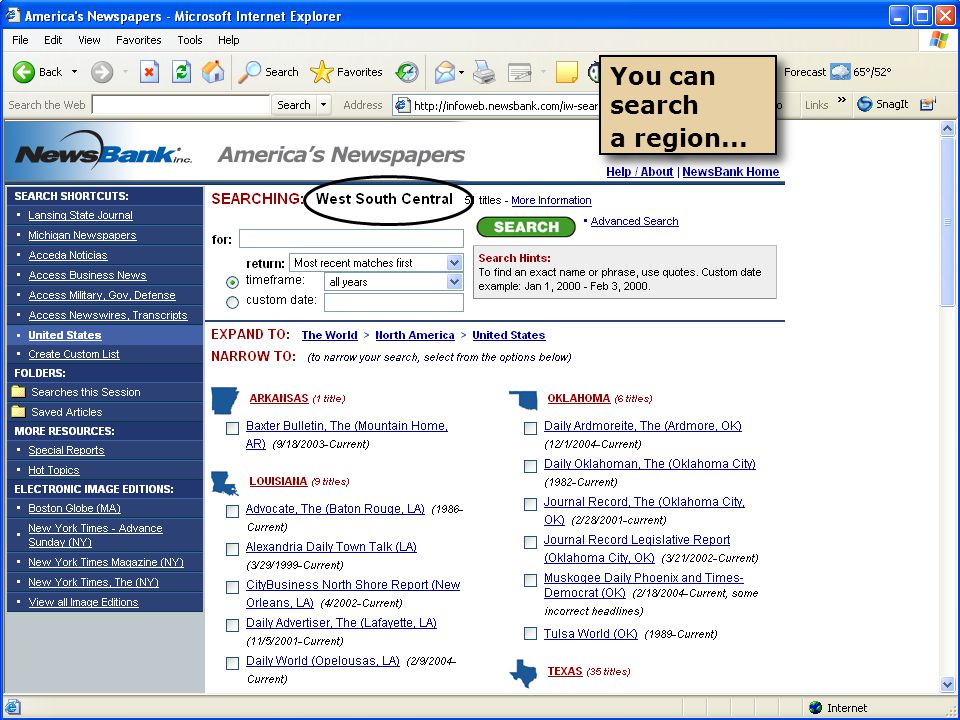This screenshot has width=960, height=720.
Task: Open the return sort order dropdown
Action: [454, 263]
